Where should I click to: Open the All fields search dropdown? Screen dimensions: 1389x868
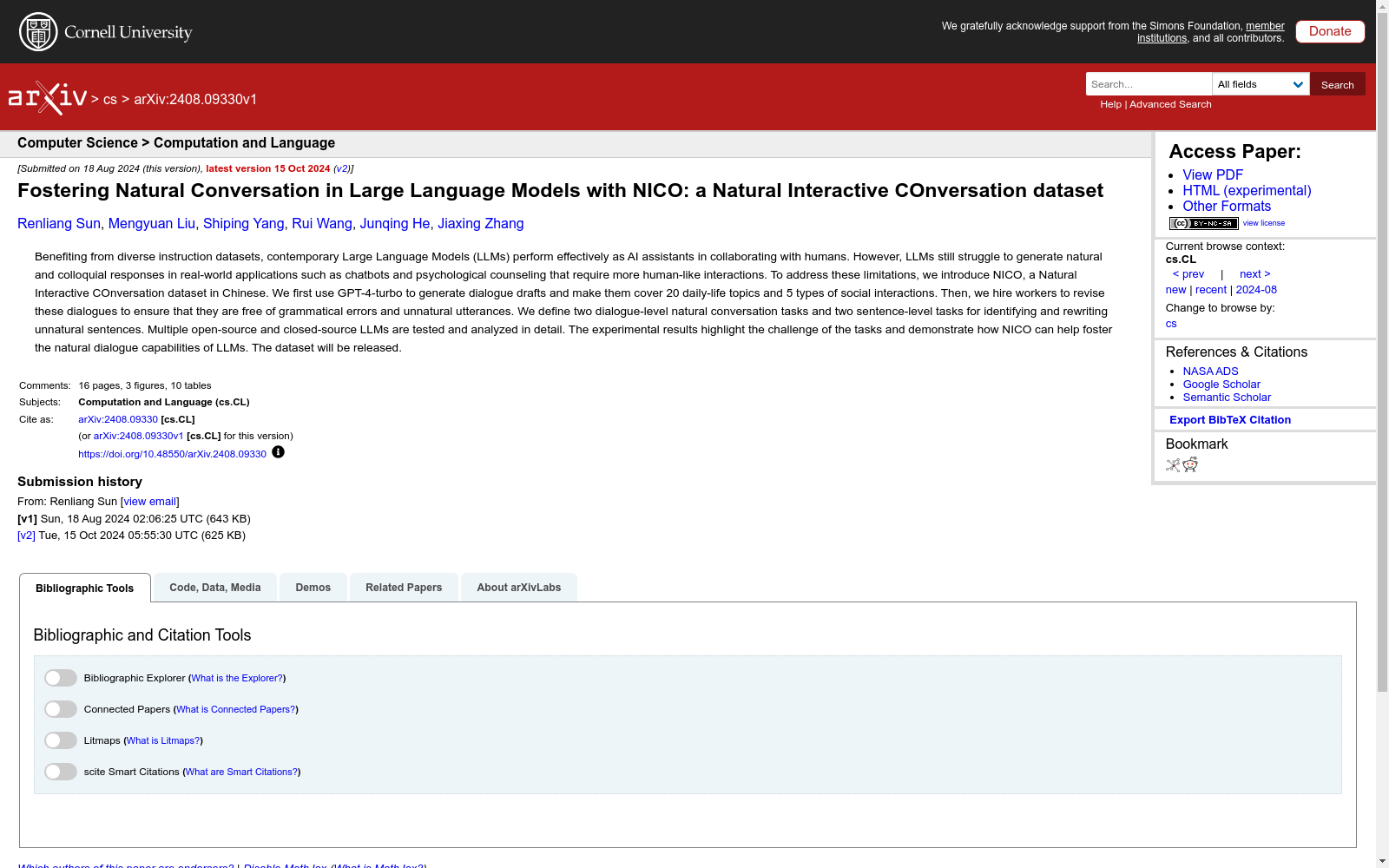1261,84
